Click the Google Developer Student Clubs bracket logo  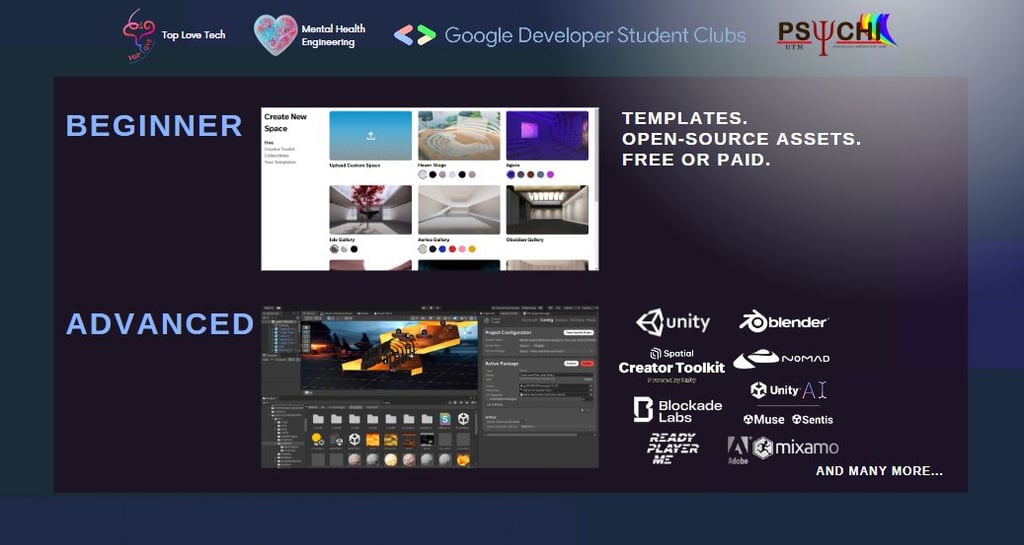click(x=415, y=35)
